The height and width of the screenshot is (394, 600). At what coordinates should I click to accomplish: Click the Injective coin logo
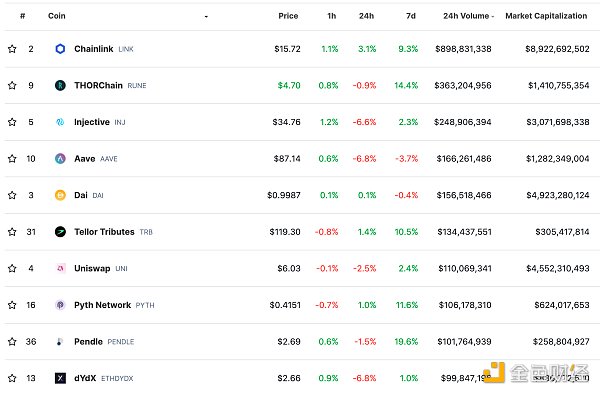[60, 122]
